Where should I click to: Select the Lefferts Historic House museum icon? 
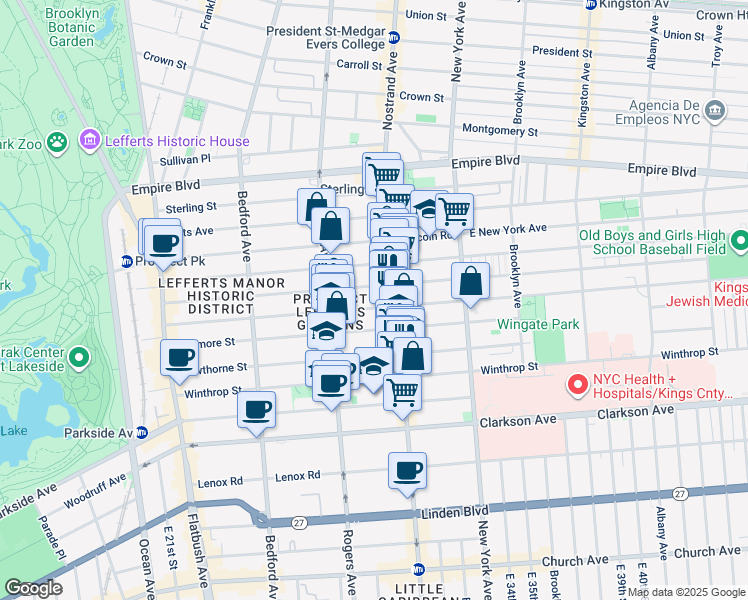[91, 141]
